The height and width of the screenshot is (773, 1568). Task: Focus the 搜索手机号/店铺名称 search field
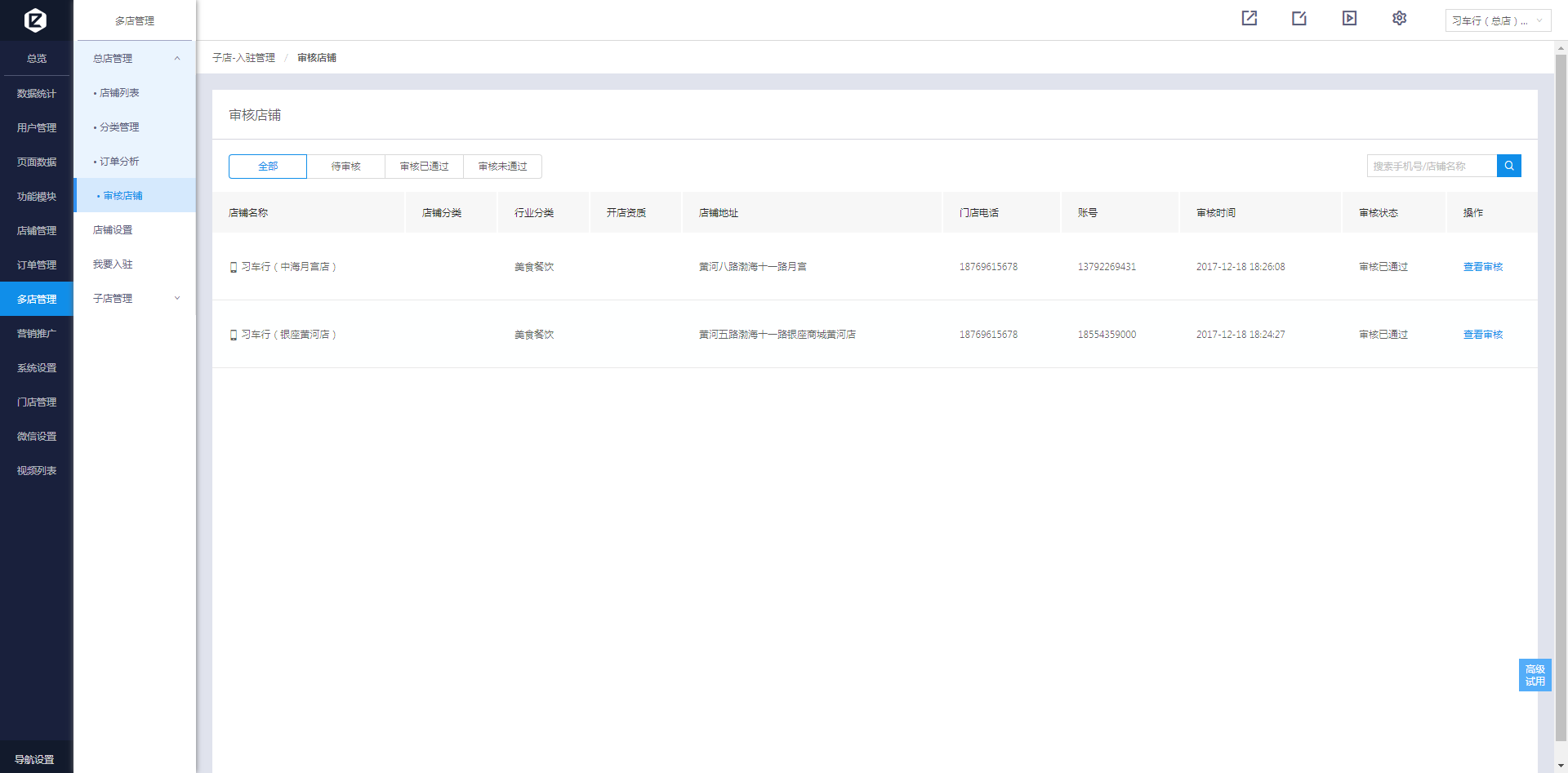pos(1431,166)
